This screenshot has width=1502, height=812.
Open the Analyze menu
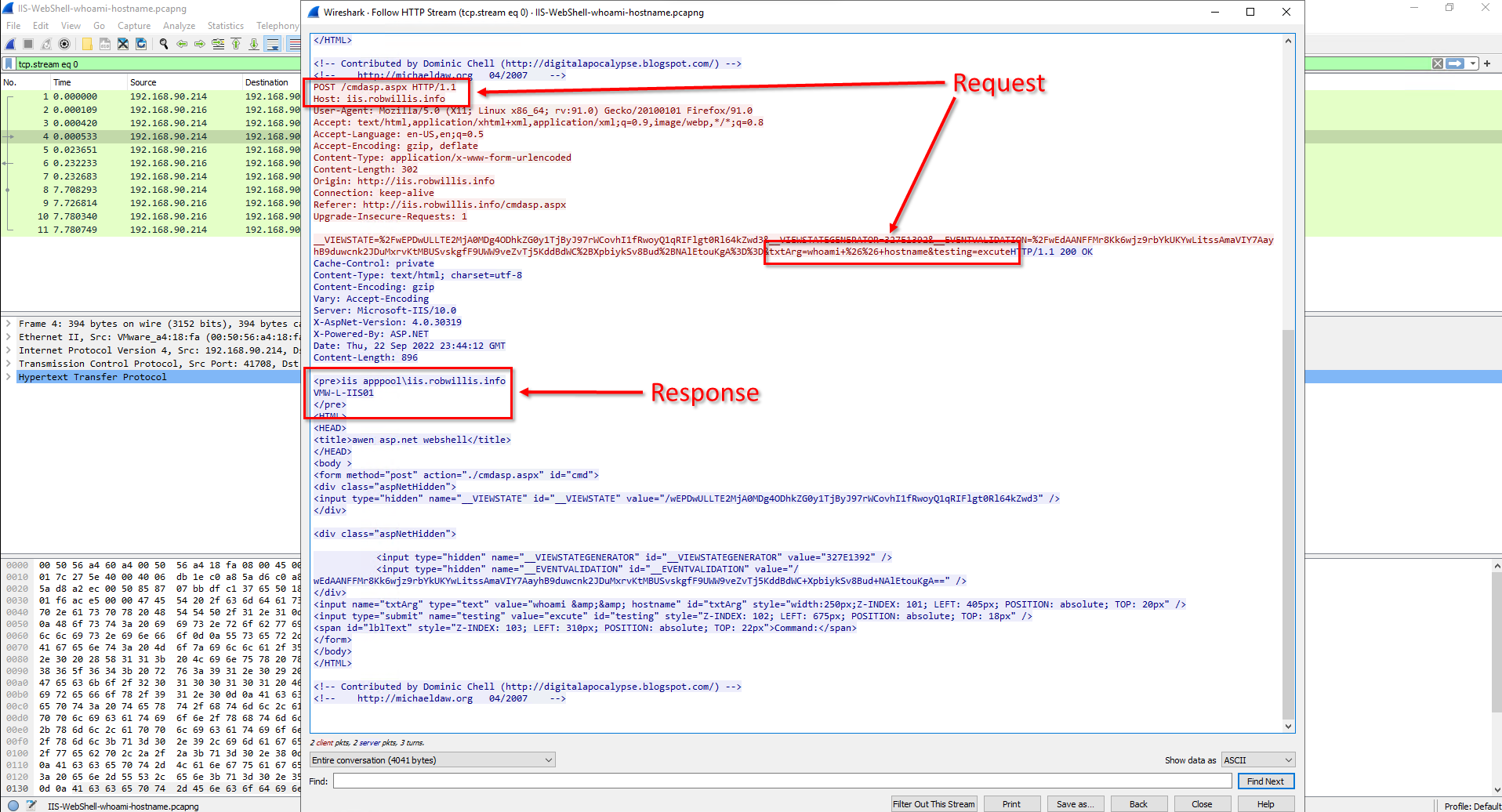(179, 26)
